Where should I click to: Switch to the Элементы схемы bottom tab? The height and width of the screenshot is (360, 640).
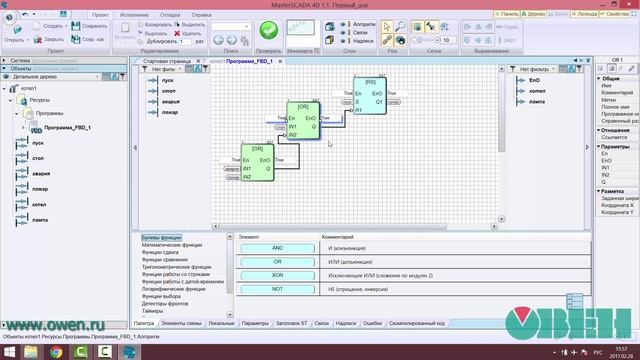click(x=181, y=323)
